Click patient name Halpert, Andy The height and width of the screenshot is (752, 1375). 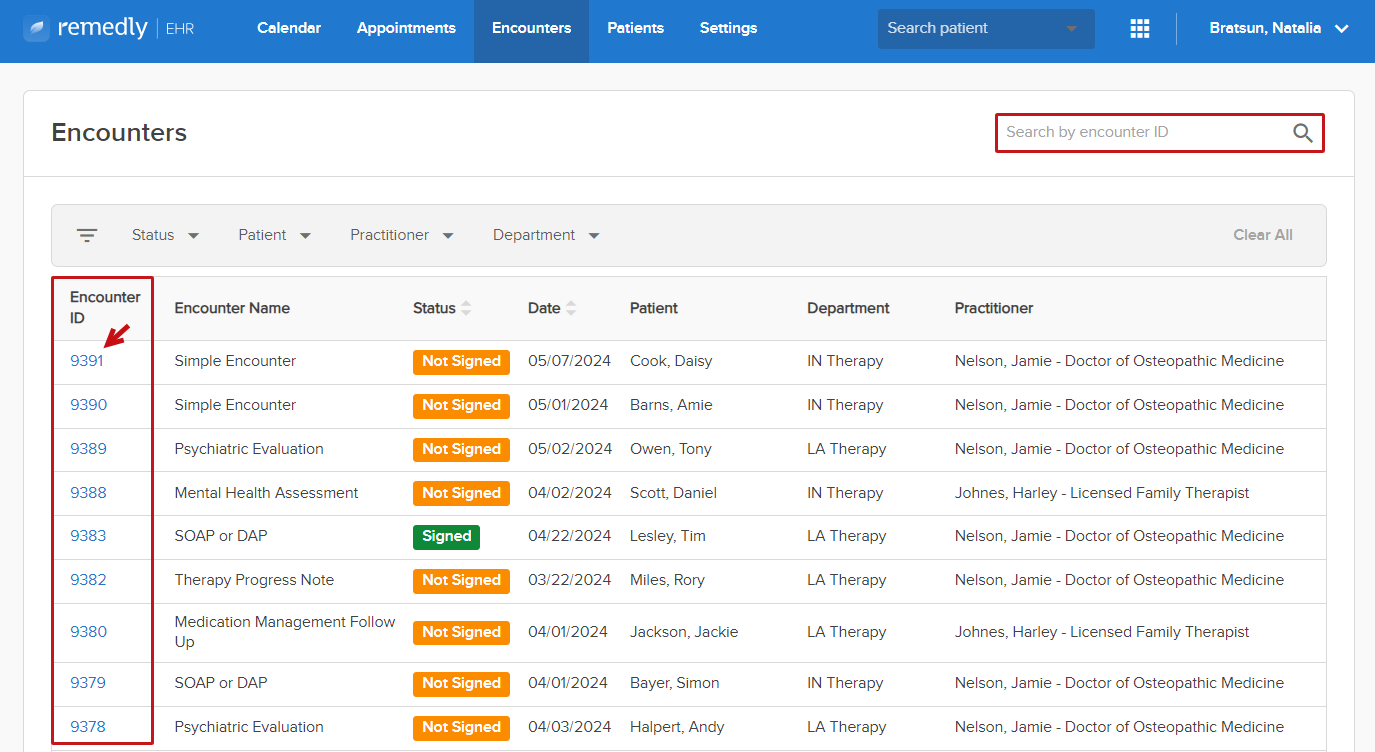pos(677,727)
